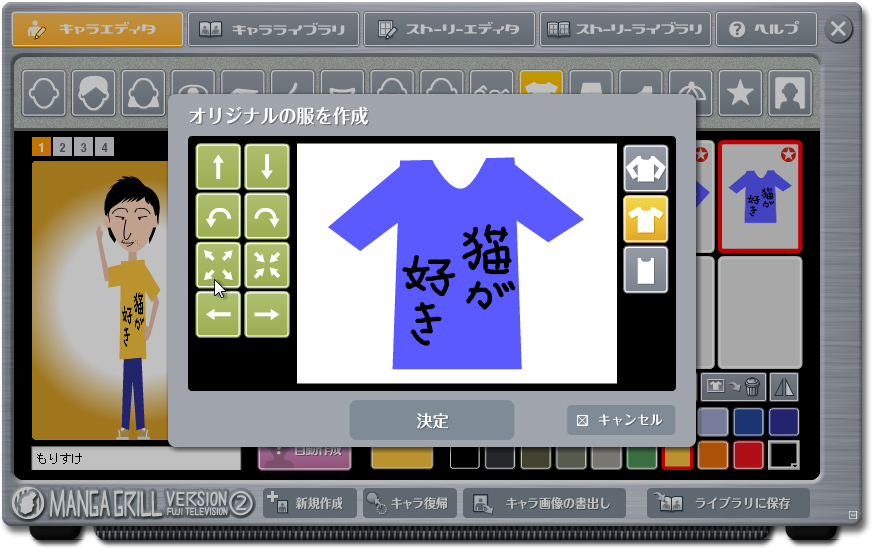Open the star effects category

740,93
